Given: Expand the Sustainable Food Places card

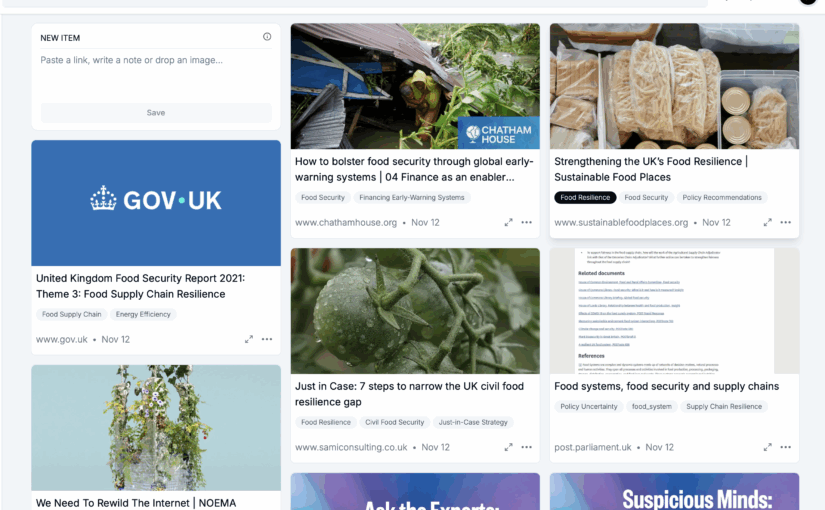Looking at the screenshot, I should (768, 223).
